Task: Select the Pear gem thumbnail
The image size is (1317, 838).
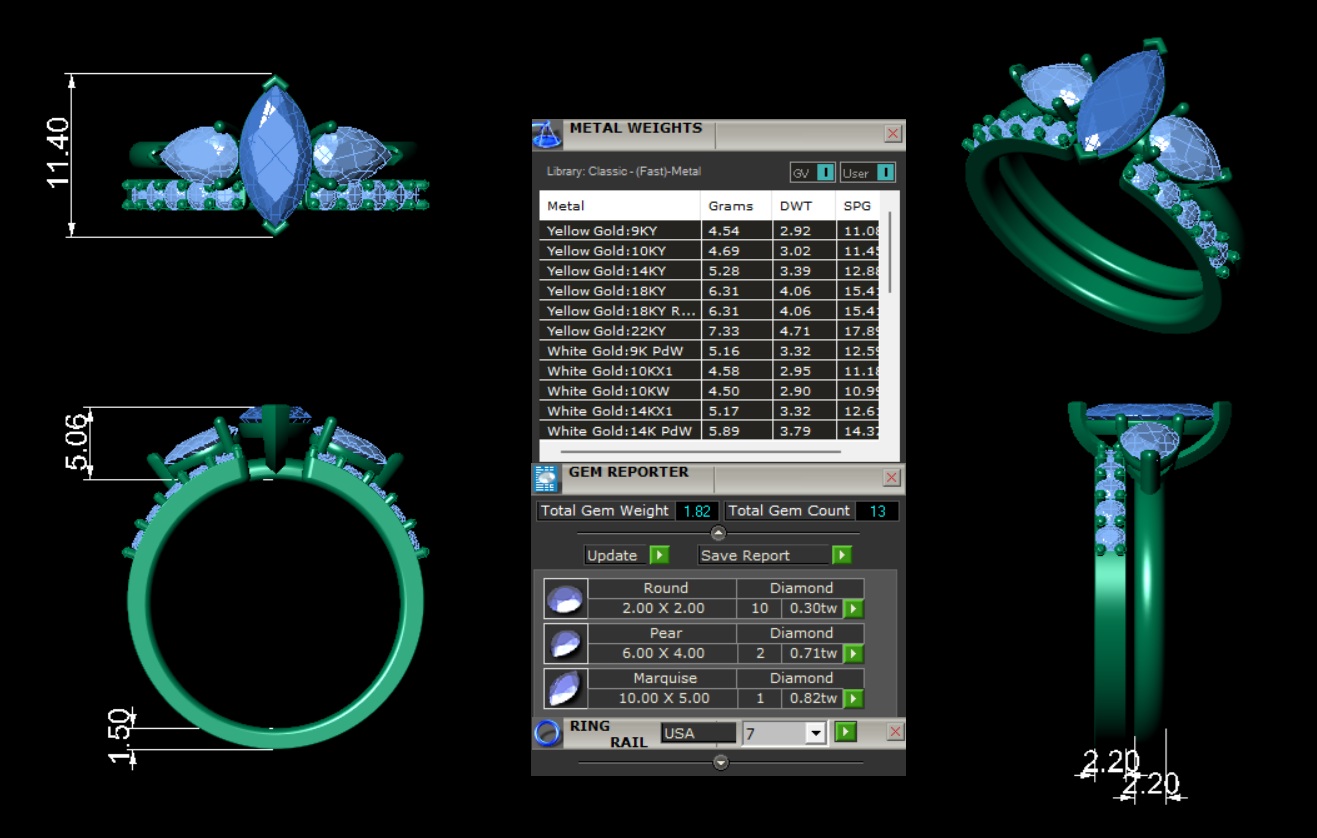Action: click(565, 643)
